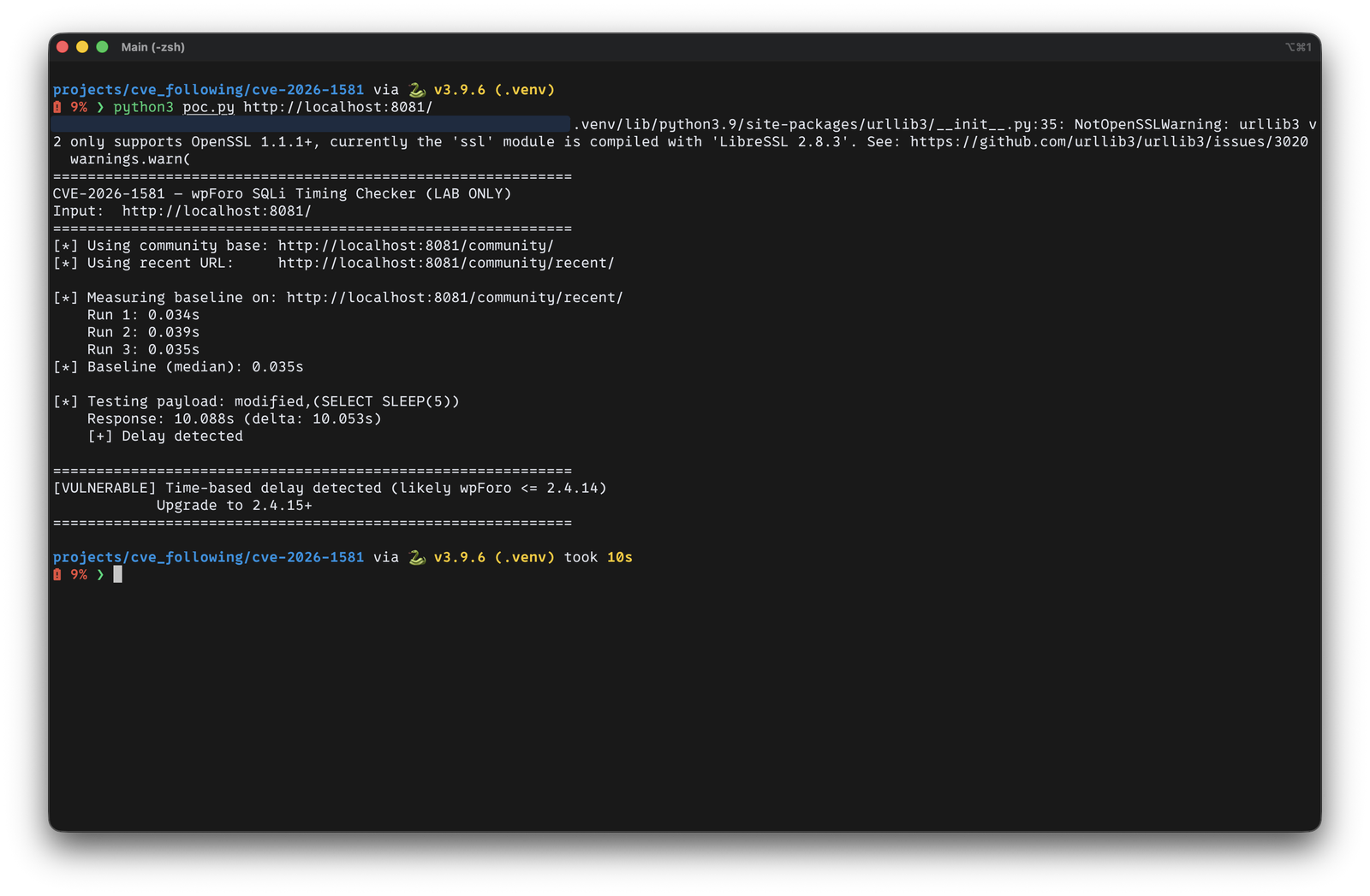Close the Main (-zsh) terminal window
1370x896 pixels.
pyautogui.click(x=63, y=47)
